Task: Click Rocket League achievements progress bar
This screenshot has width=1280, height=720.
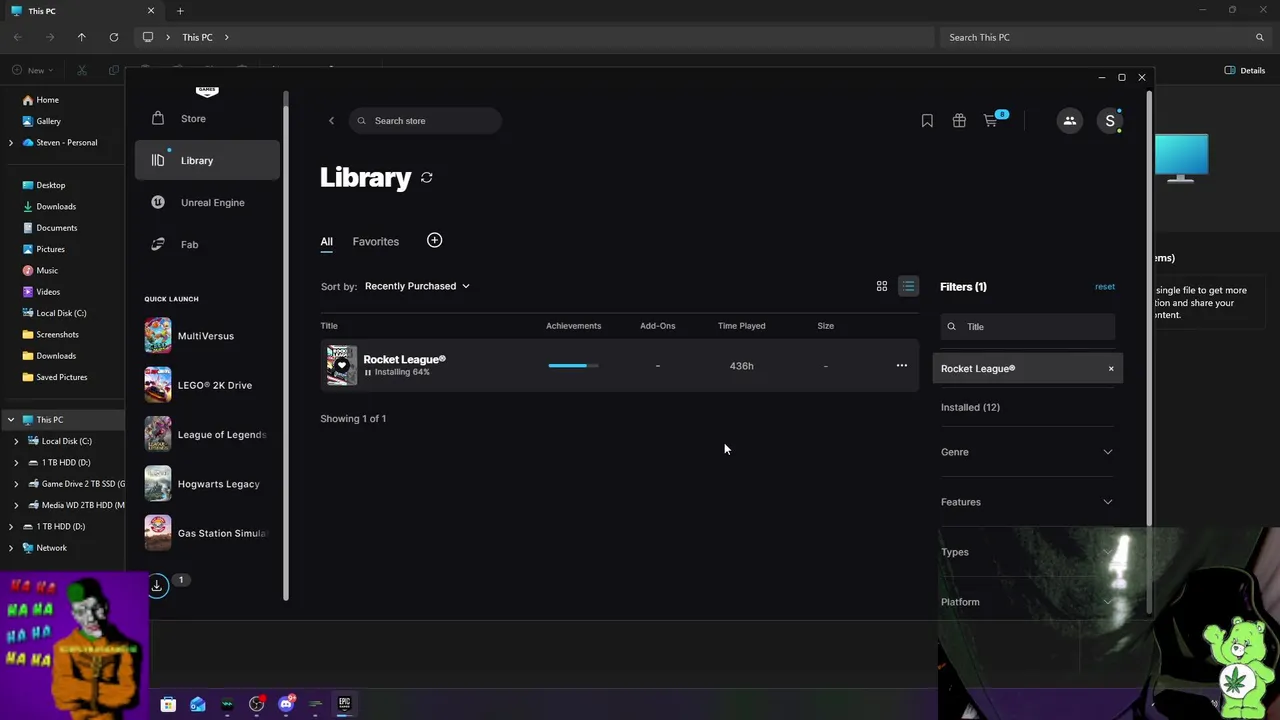Action: coord(574,366)
